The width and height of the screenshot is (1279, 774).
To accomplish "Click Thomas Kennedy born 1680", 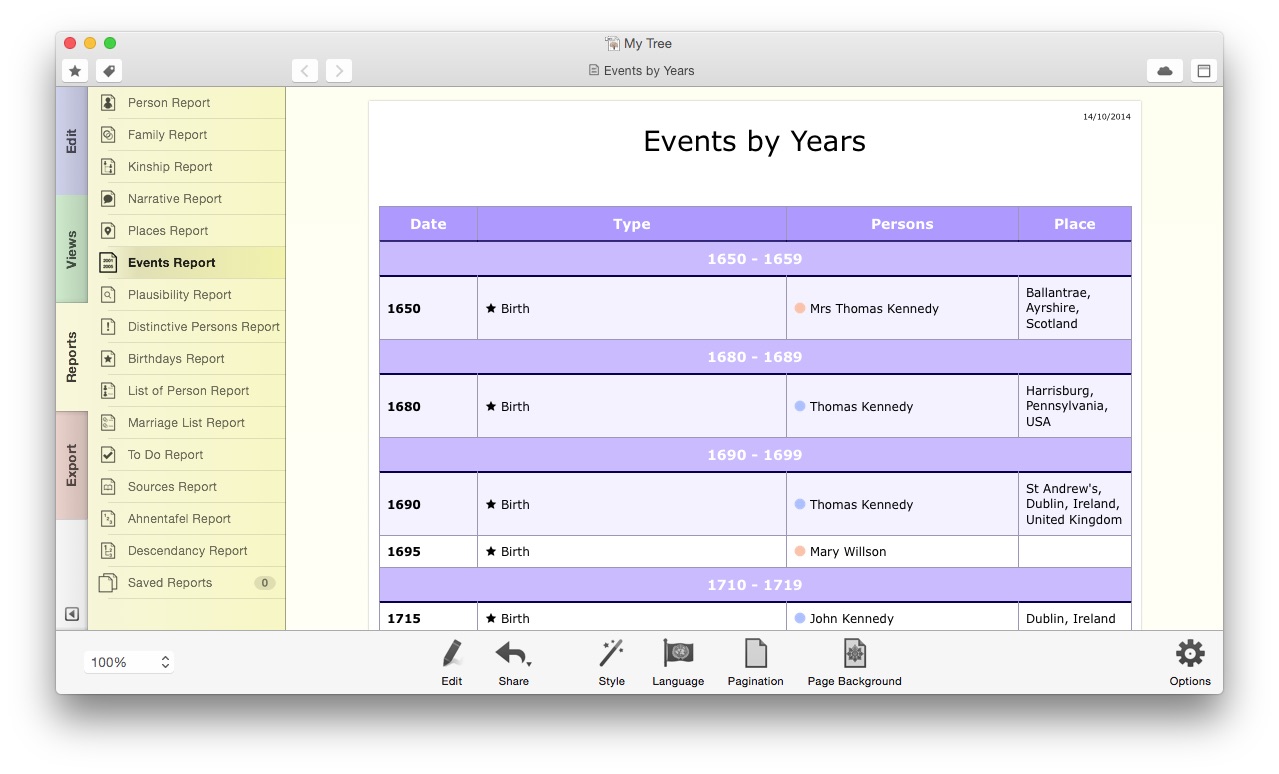I will click(x=861, y=407).
